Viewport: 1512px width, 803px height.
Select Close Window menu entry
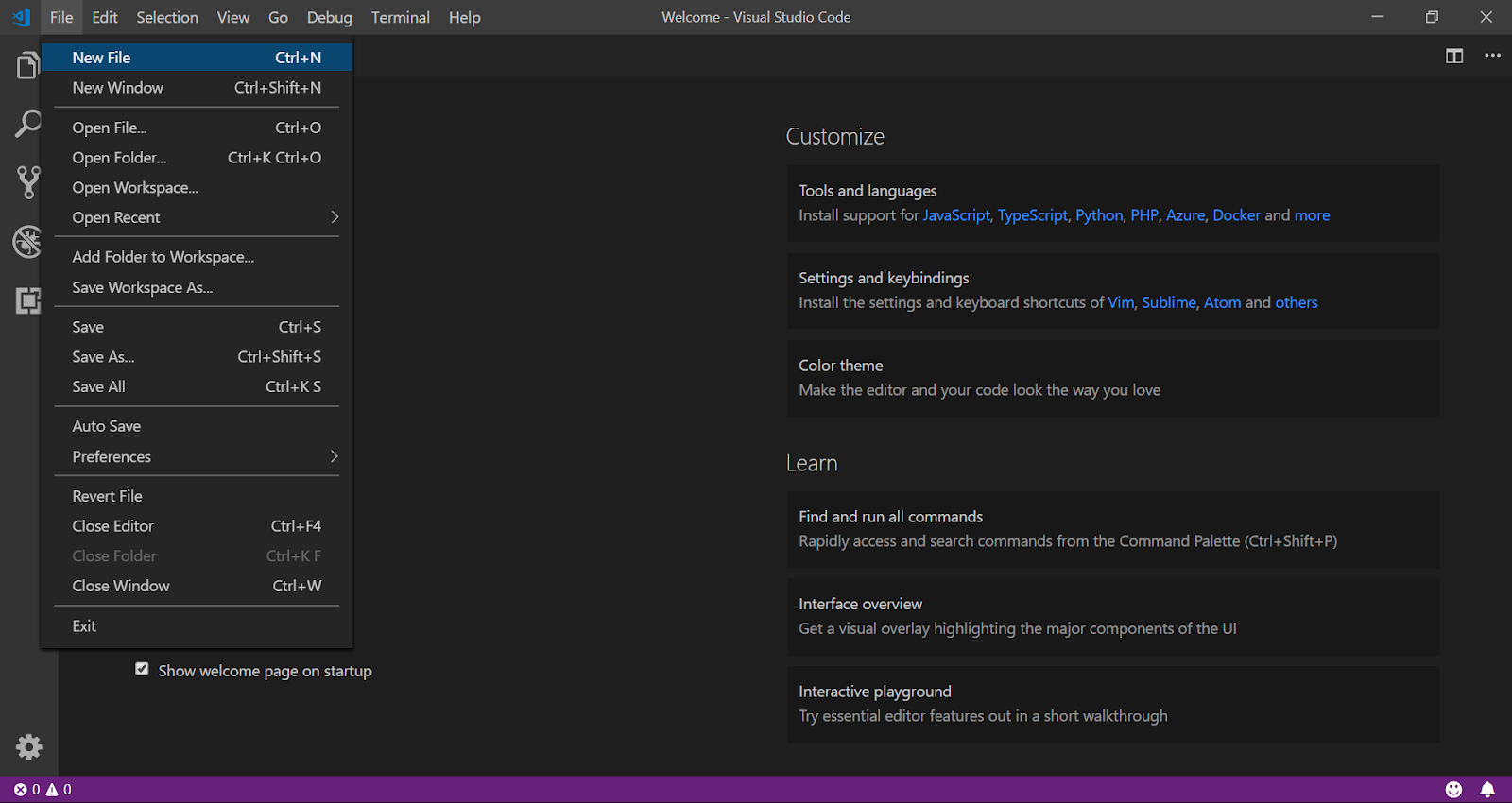(197, 586)
